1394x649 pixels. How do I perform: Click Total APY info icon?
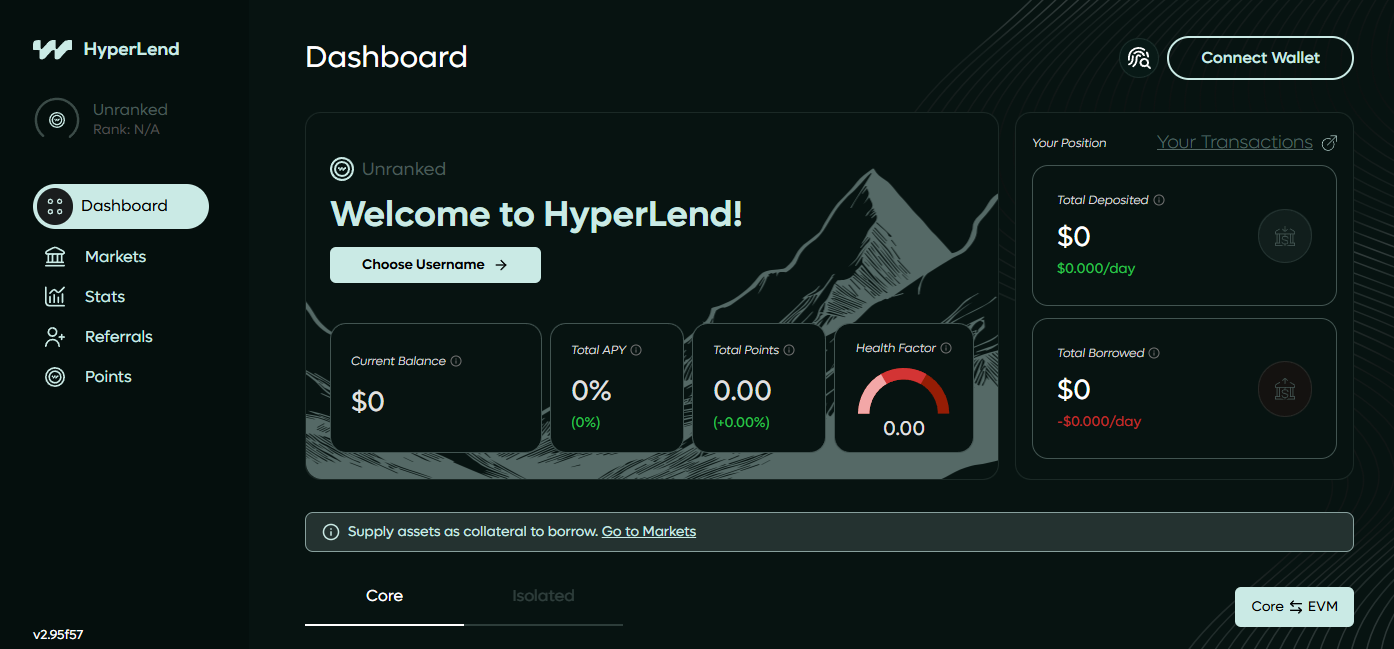click(636, 350)
